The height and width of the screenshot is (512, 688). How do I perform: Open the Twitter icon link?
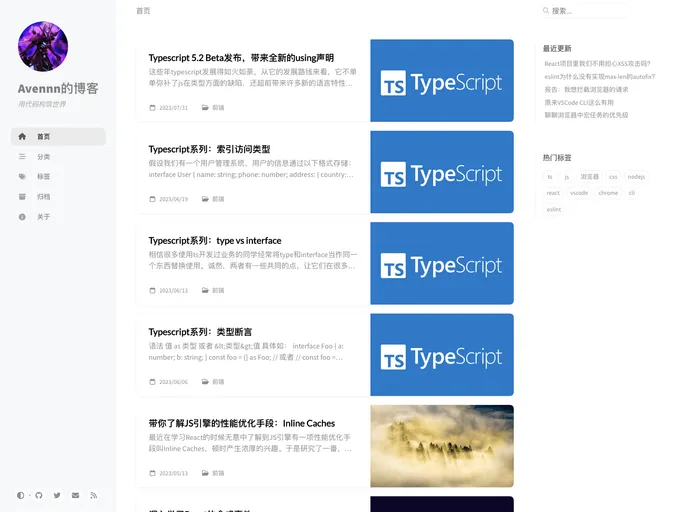[x=57, y=495]
